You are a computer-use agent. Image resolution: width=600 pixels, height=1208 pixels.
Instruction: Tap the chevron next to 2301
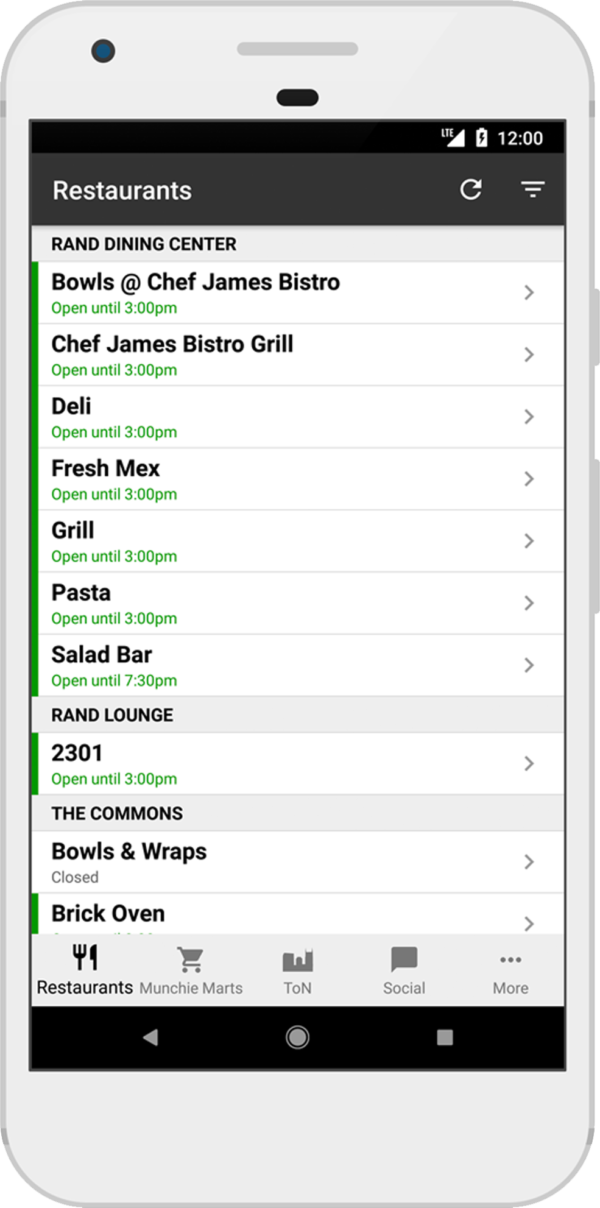click(530, 763)
